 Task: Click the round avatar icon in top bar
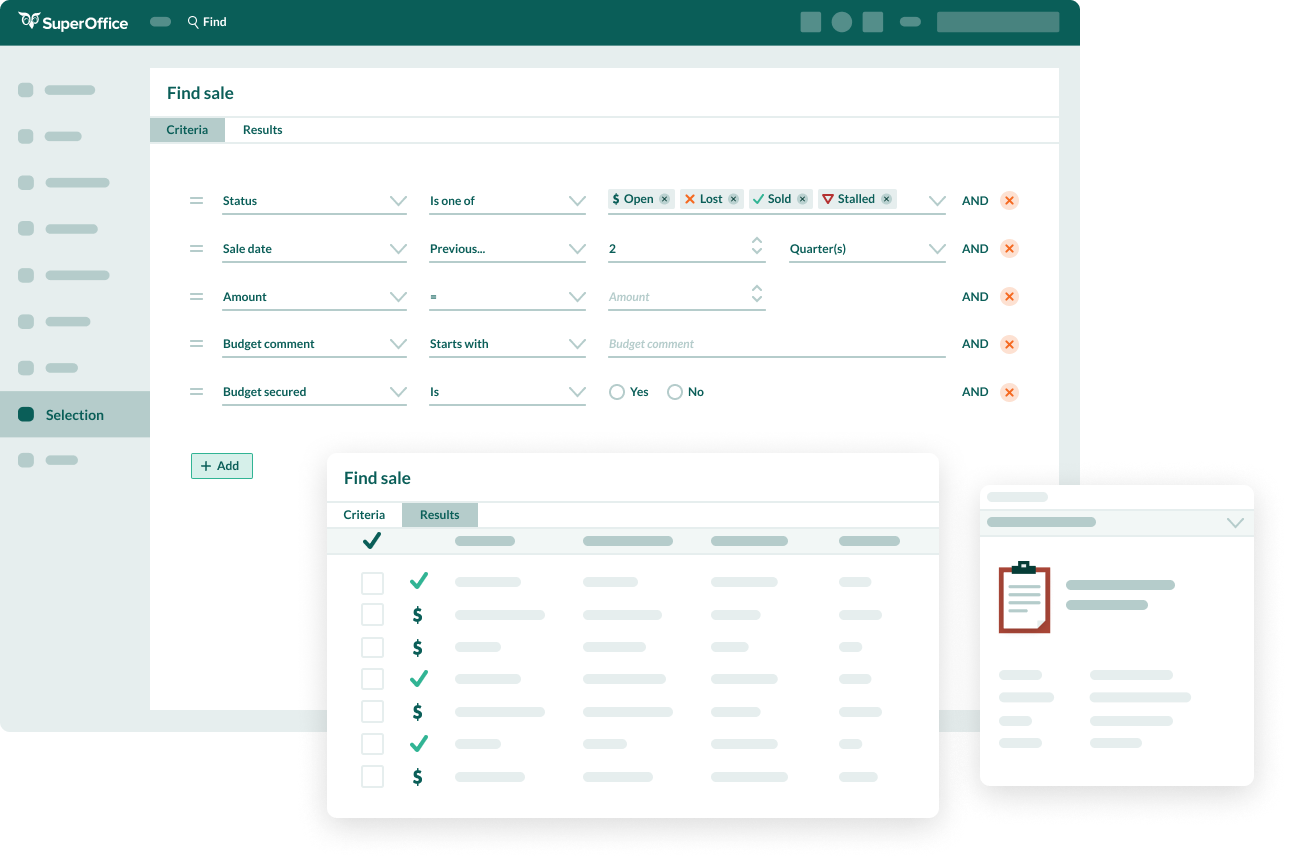pos(842,22)
